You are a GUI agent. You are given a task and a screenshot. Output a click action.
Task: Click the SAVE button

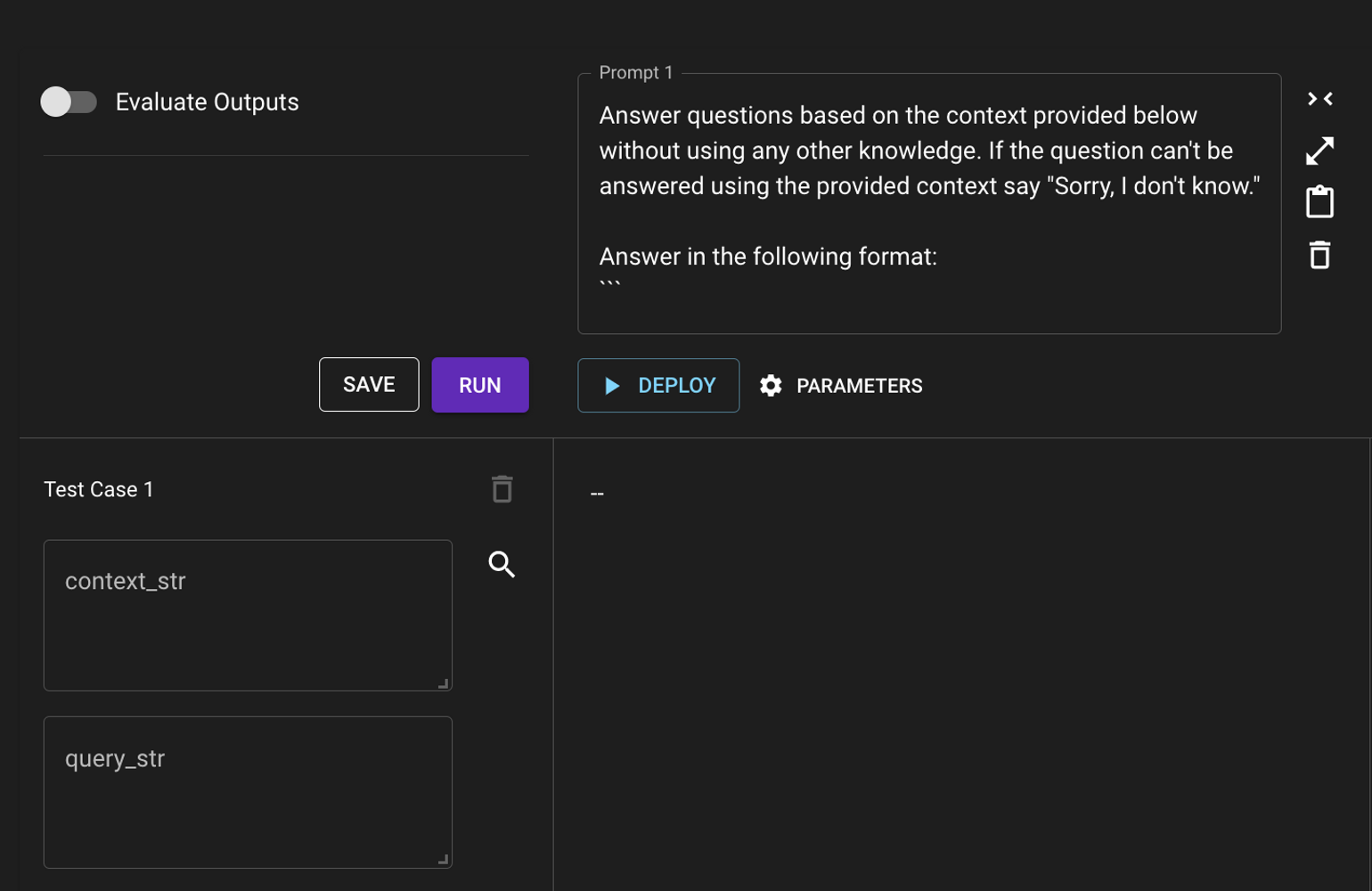(x=369, y=385)
